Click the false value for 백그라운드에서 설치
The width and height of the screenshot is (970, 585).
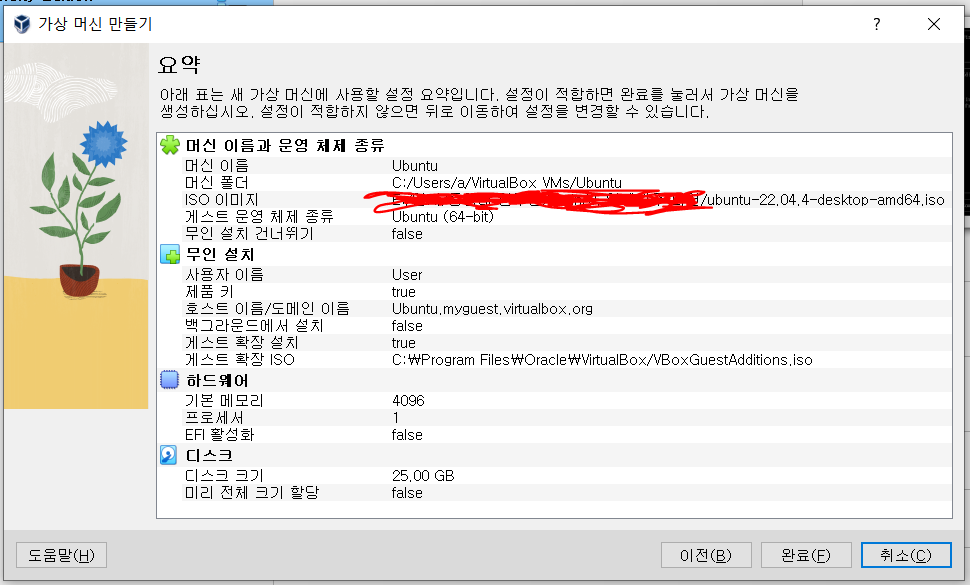coord(407,326)
